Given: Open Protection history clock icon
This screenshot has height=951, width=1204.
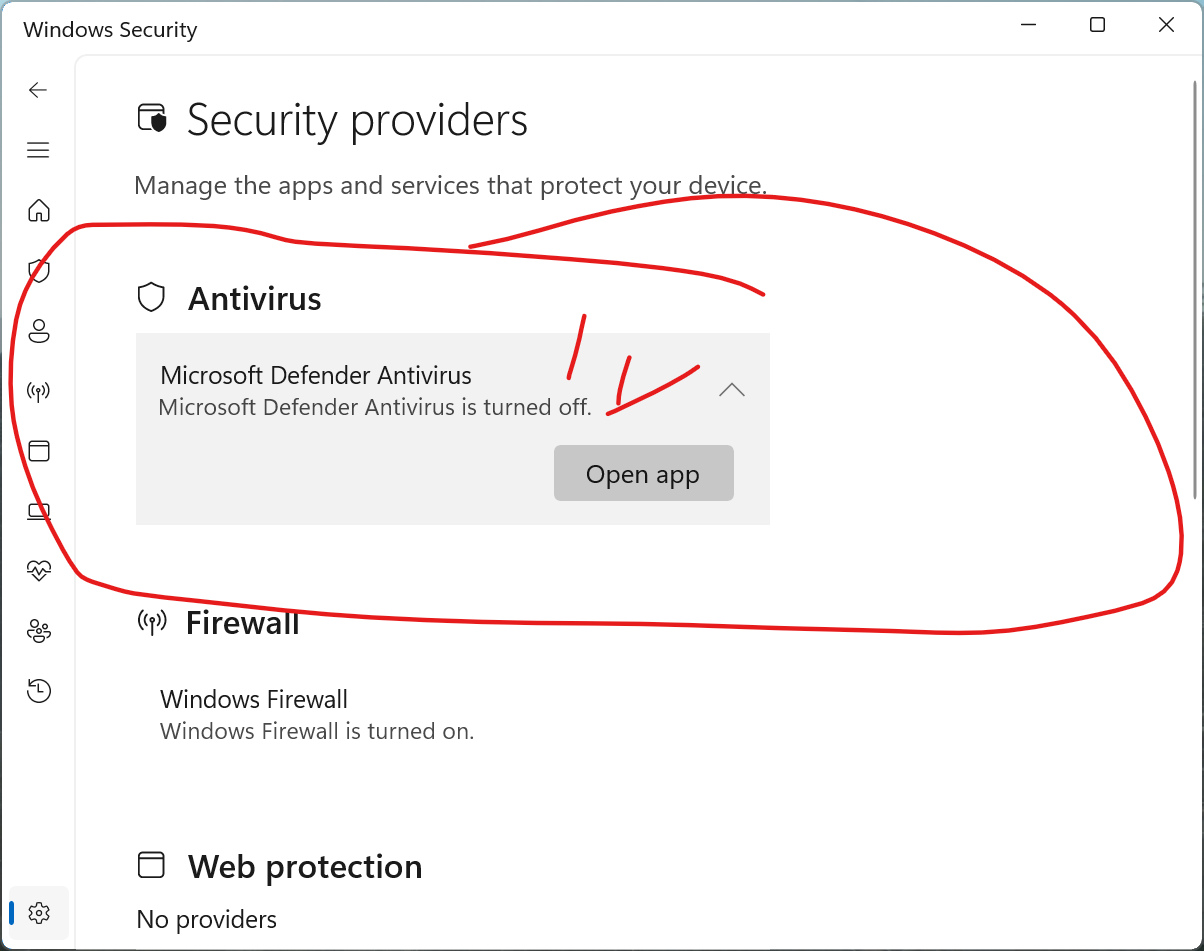Looking at the screenshot, I should [x=38, y=690].
